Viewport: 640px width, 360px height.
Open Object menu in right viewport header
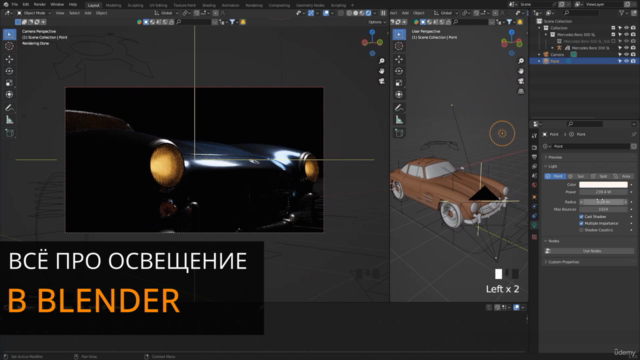tap(419, 13)
